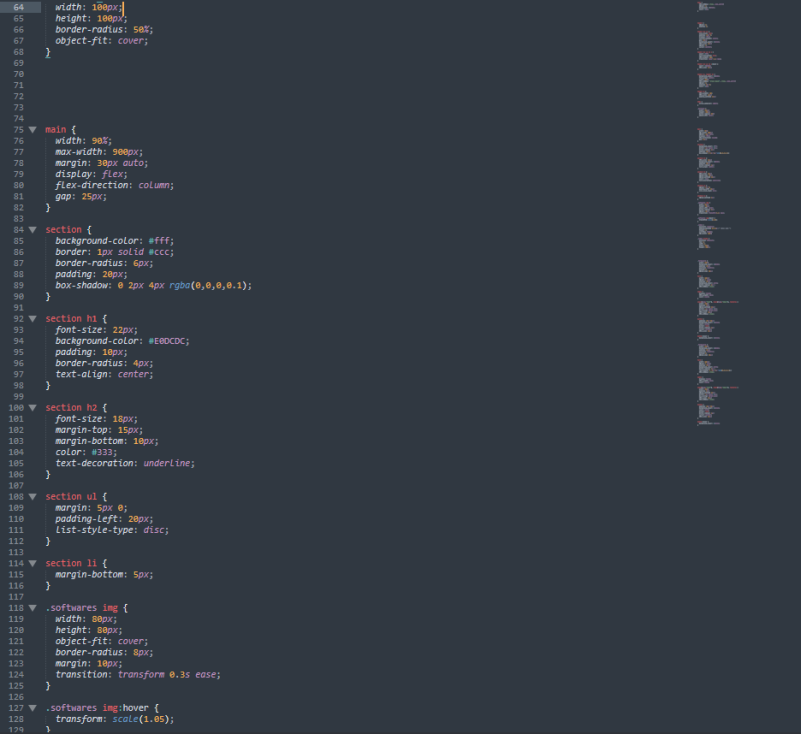Click the flex-direction property name
The height and width of the screenshot is (734, 801).
(92, 185)
